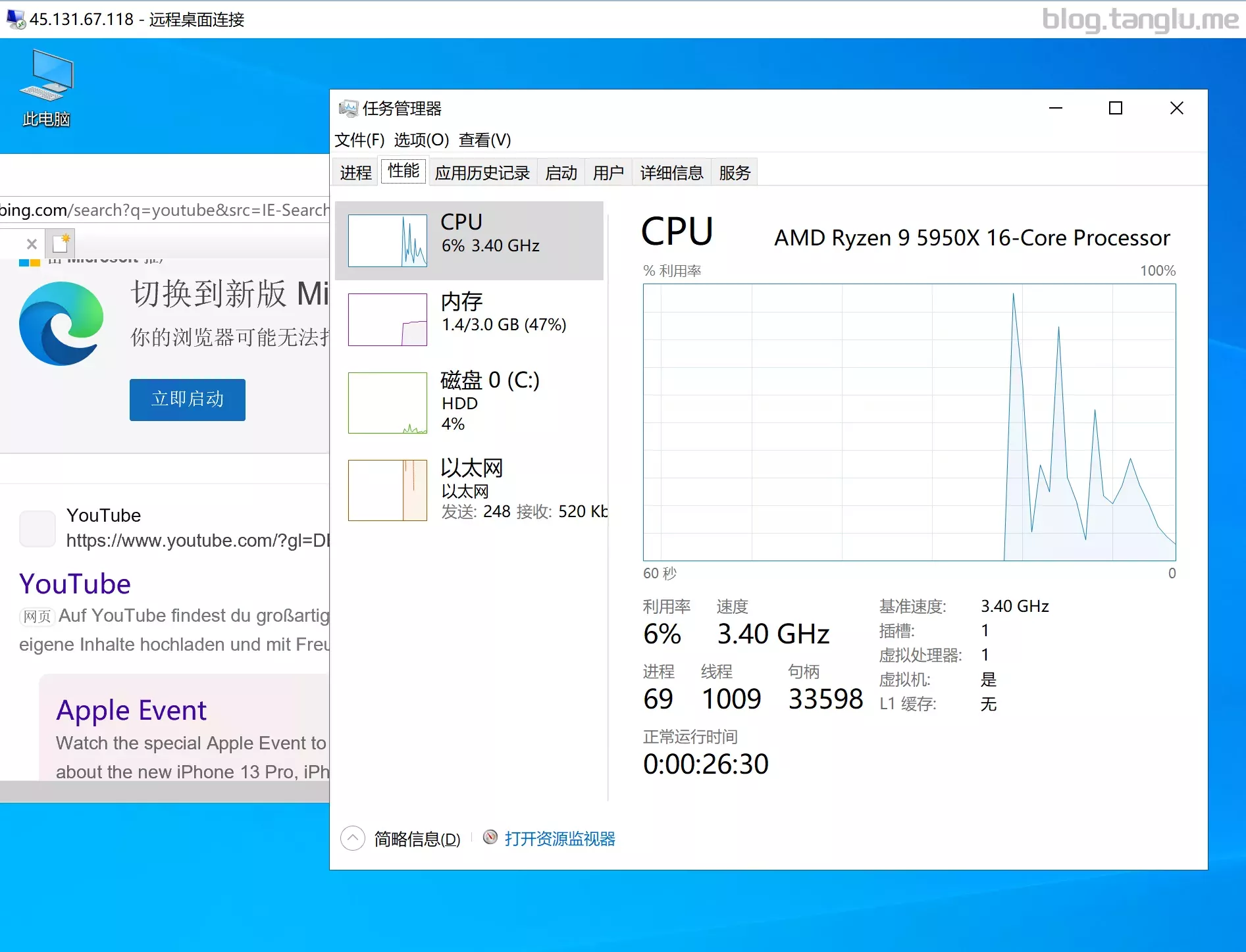This screenshot has width=1246, height=952.
Task: Switch to the 进程 tab
Action: coord(355,172)
